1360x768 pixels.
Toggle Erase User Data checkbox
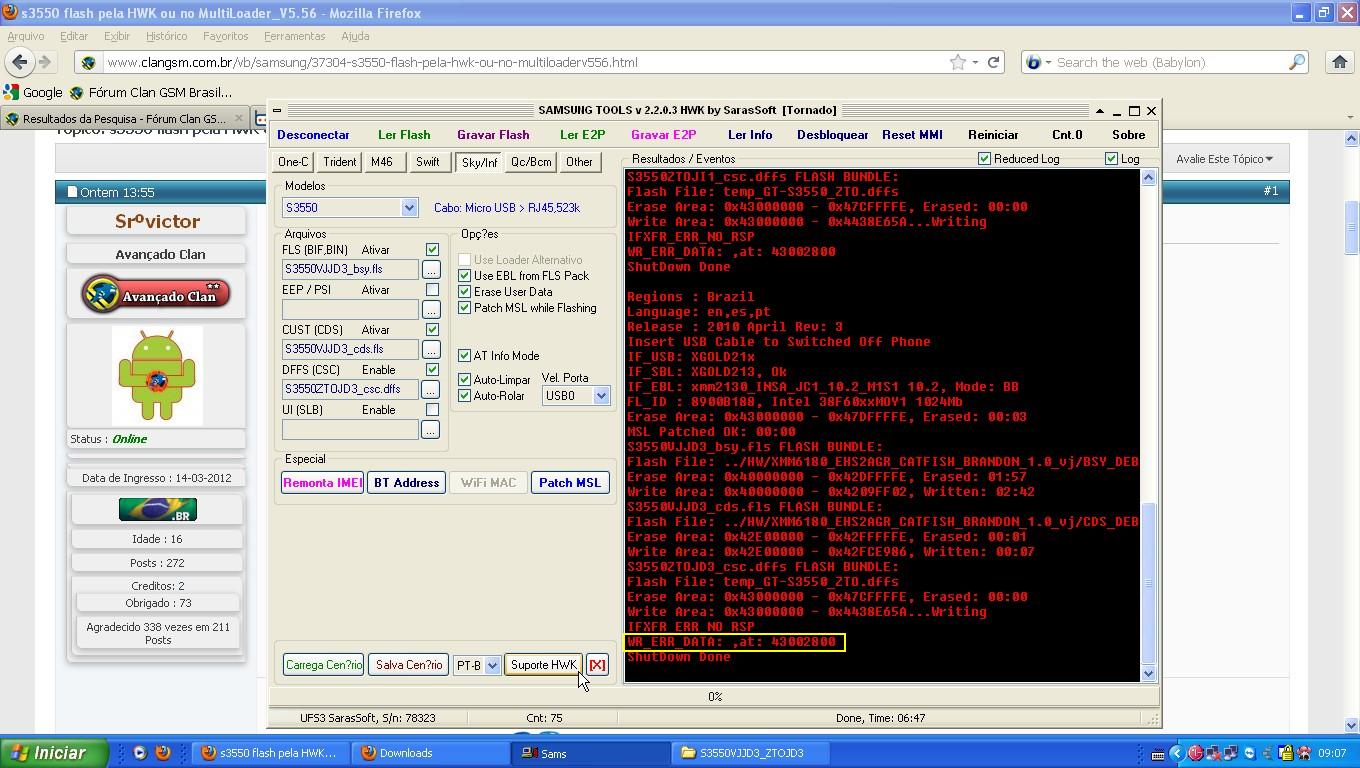point(464,292)
